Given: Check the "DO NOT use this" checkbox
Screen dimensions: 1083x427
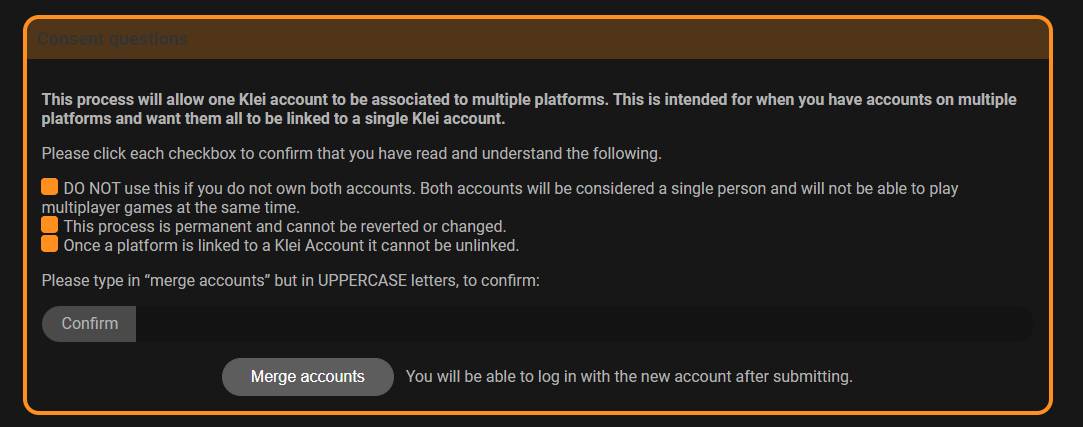Looking at the screenshot, I should [50, 188].
